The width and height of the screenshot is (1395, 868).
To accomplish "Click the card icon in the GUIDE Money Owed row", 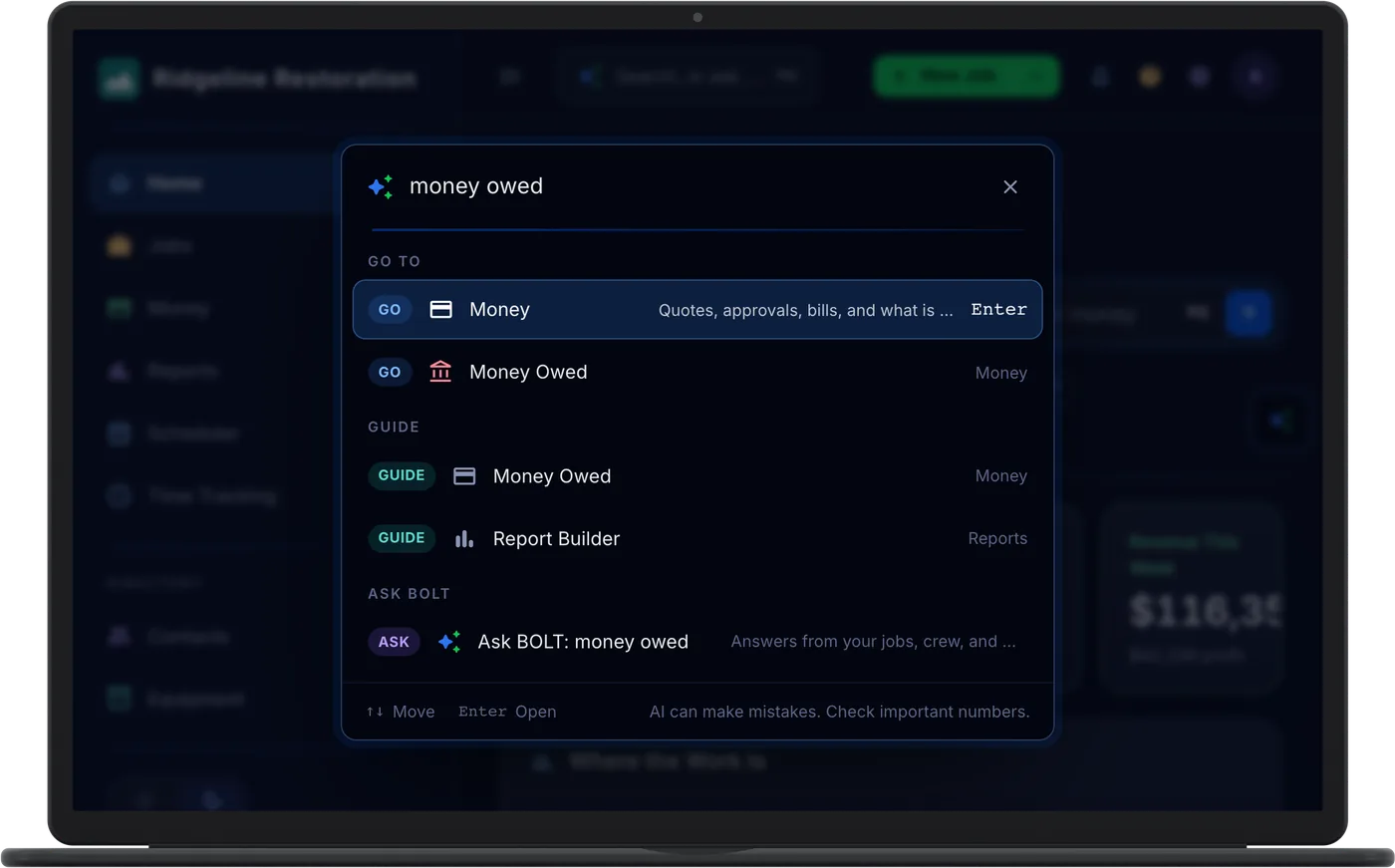I will (x=464, y=476).
